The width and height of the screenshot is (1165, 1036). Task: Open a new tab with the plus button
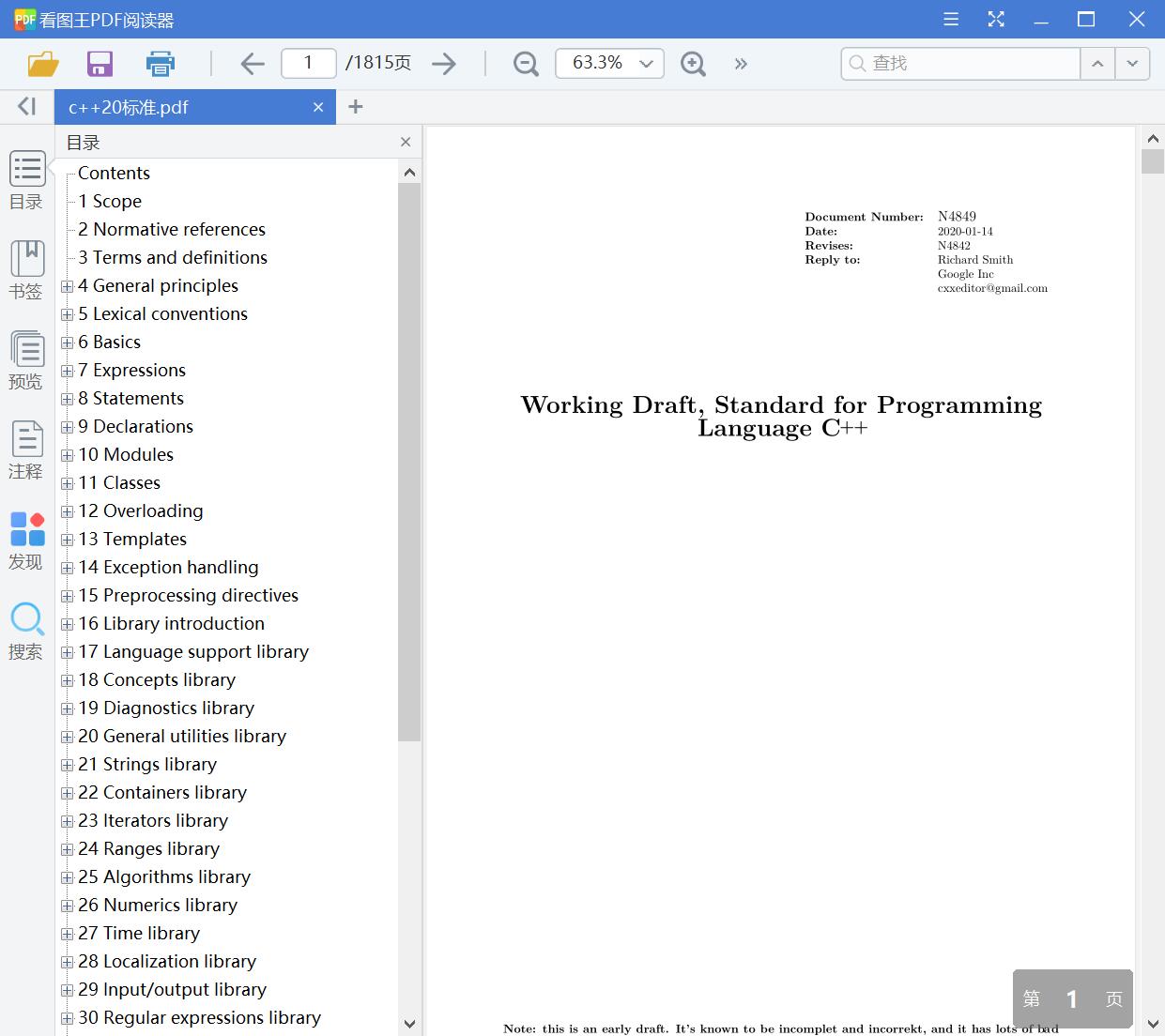click(x=355, y=106)
